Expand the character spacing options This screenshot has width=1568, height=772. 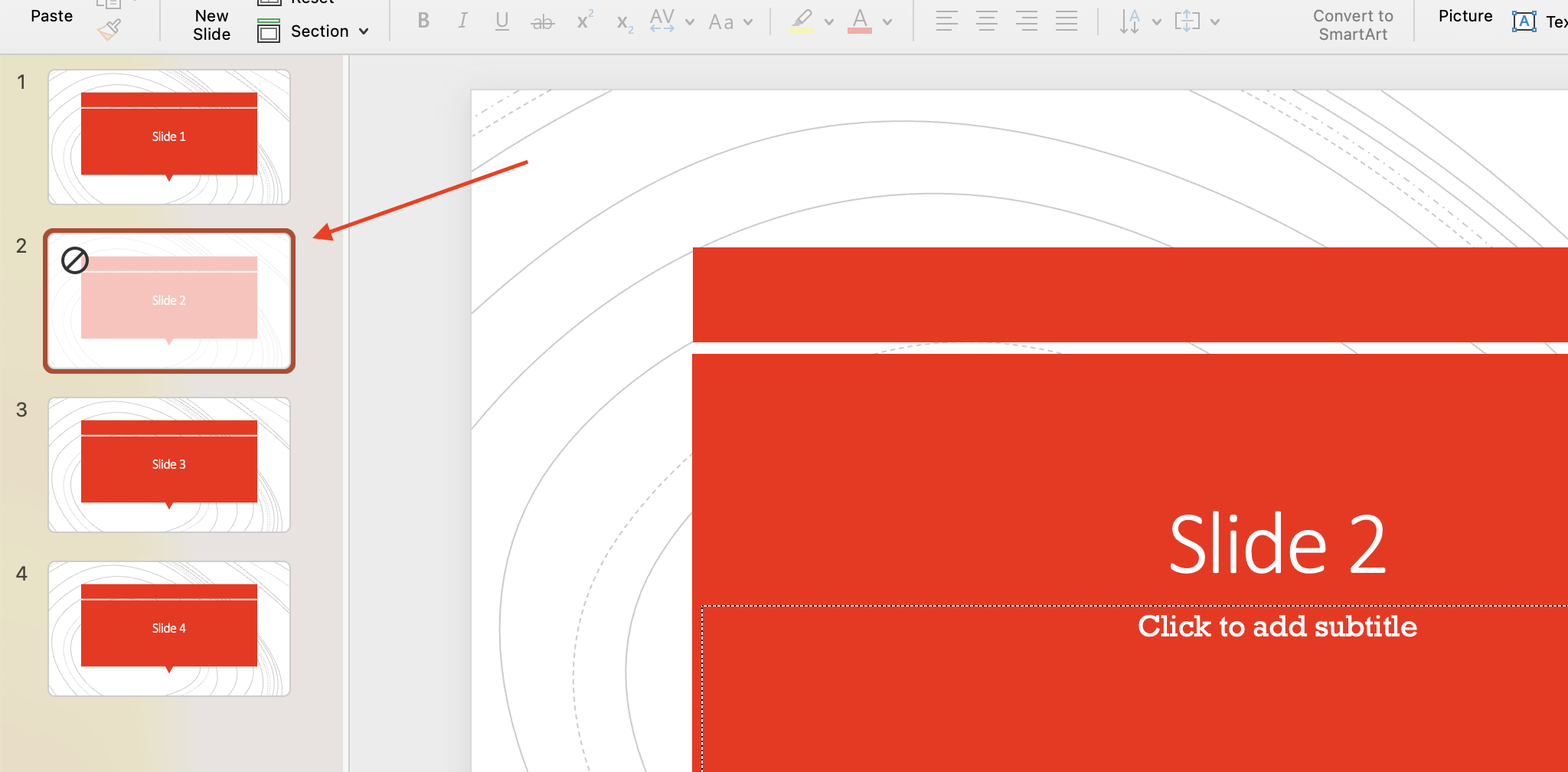[x=690, y=21]
